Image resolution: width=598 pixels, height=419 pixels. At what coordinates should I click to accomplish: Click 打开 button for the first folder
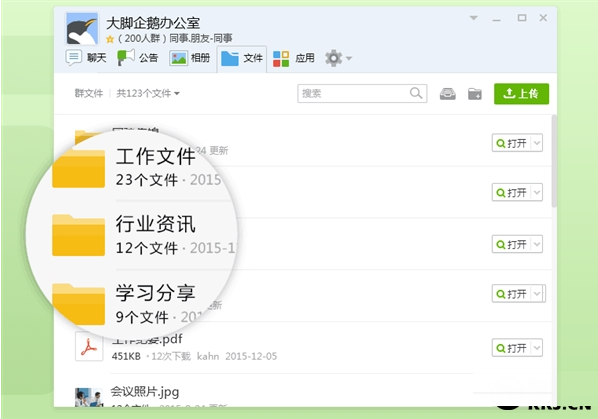tap(511, 143)
